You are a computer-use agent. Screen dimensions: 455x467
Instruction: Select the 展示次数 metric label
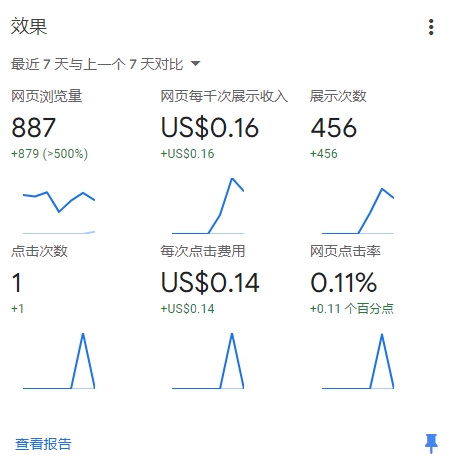point(338,96)
